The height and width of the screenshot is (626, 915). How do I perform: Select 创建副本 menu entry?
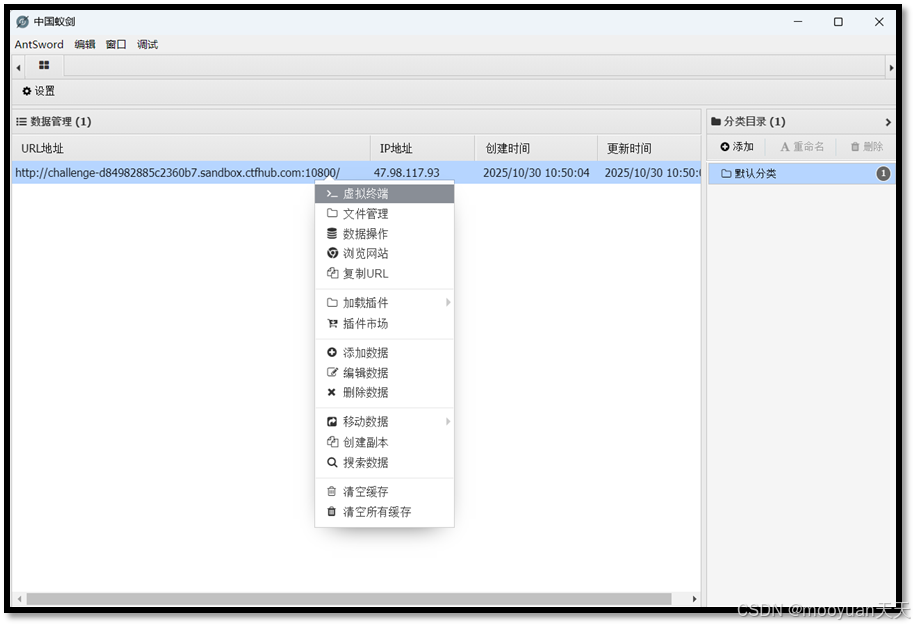click(385, 442)
